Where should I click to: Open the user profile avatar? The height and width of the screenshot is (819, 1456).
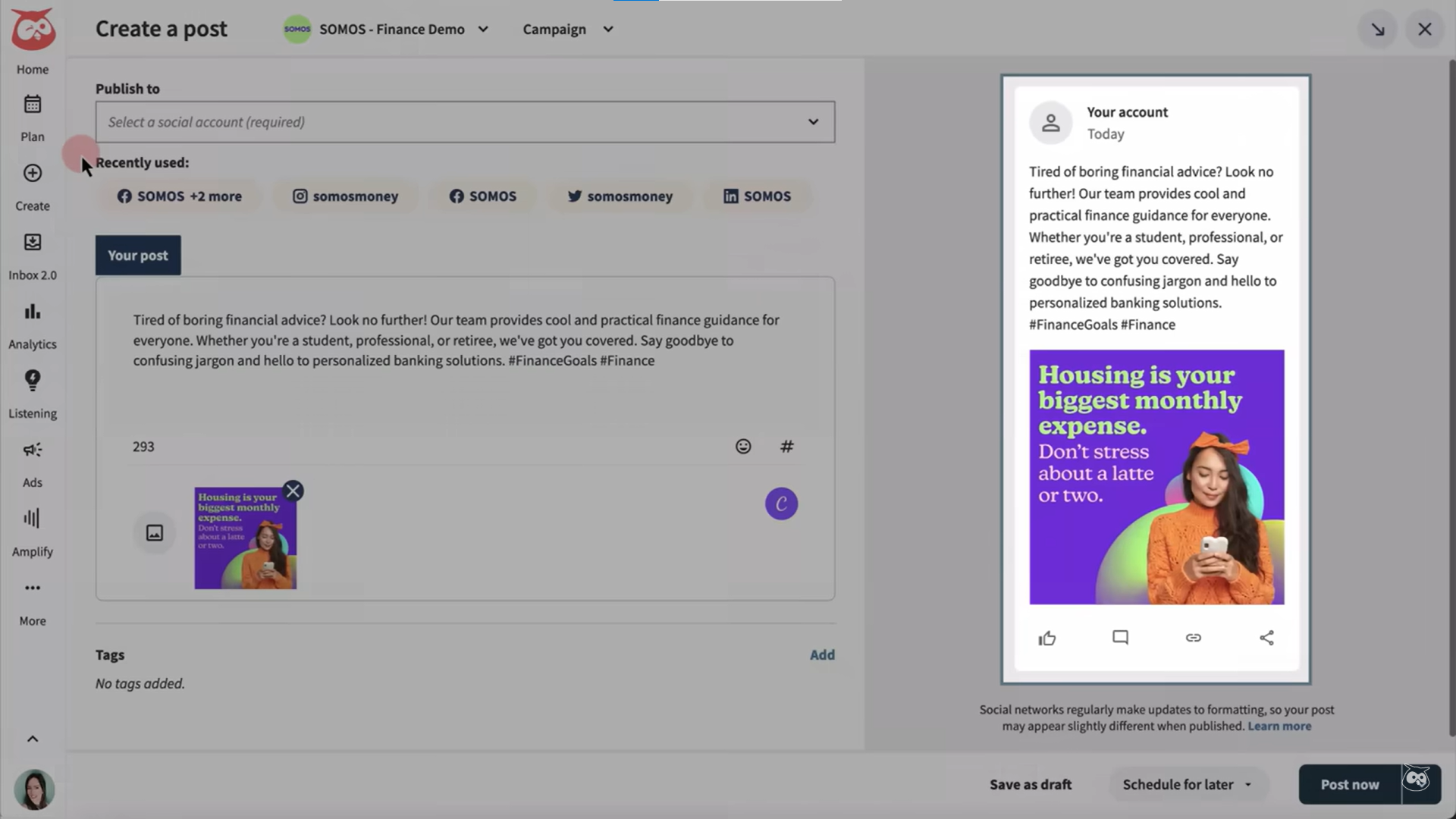pyautogui.click(x=34, y=789)
